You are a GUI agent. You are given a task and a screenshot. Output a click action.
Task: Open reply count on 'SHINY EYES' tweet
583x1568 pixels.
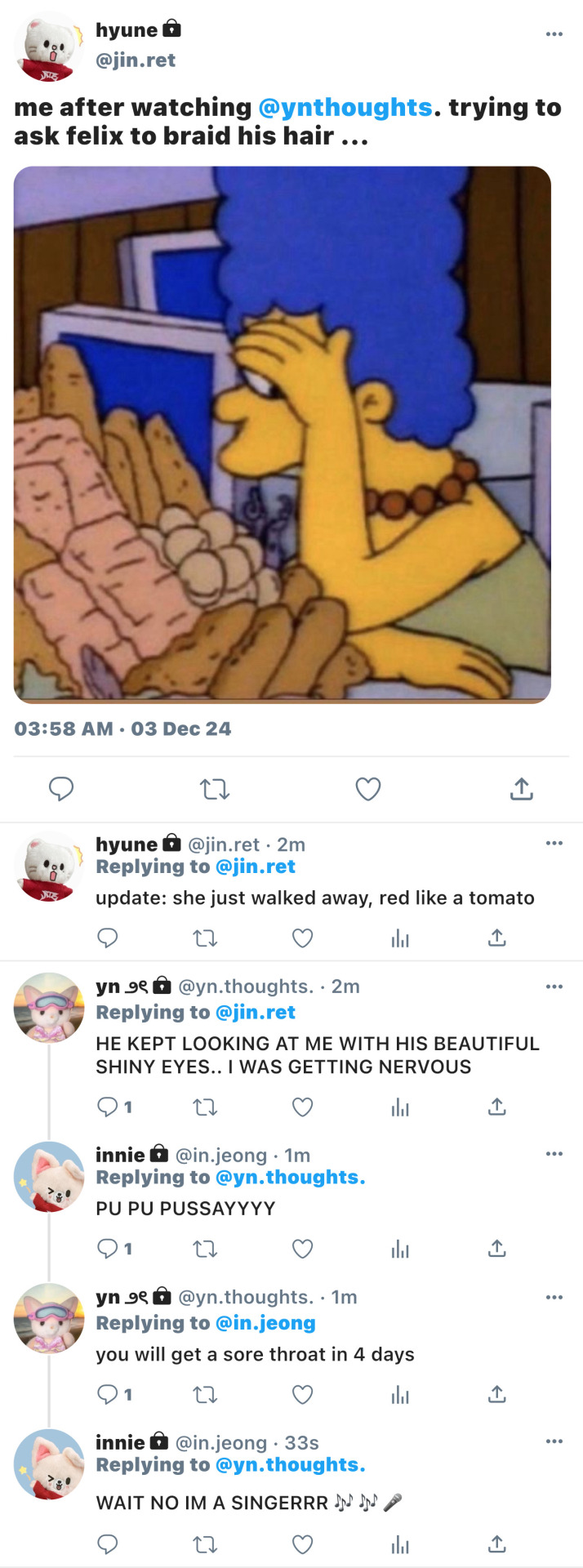[114, 1107]
